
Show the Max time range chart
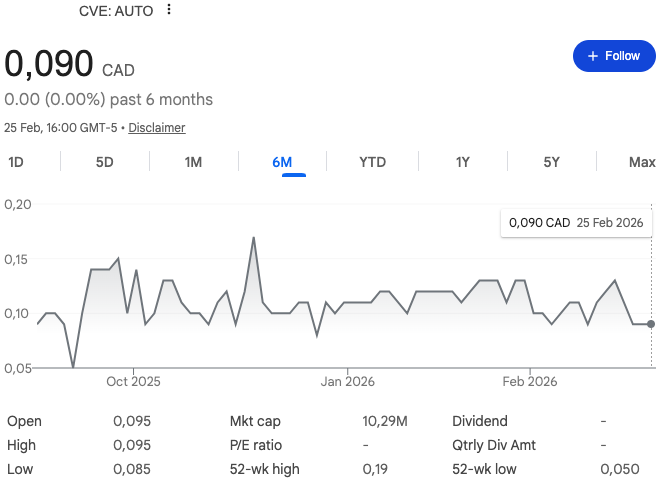[x=641, y=162]
